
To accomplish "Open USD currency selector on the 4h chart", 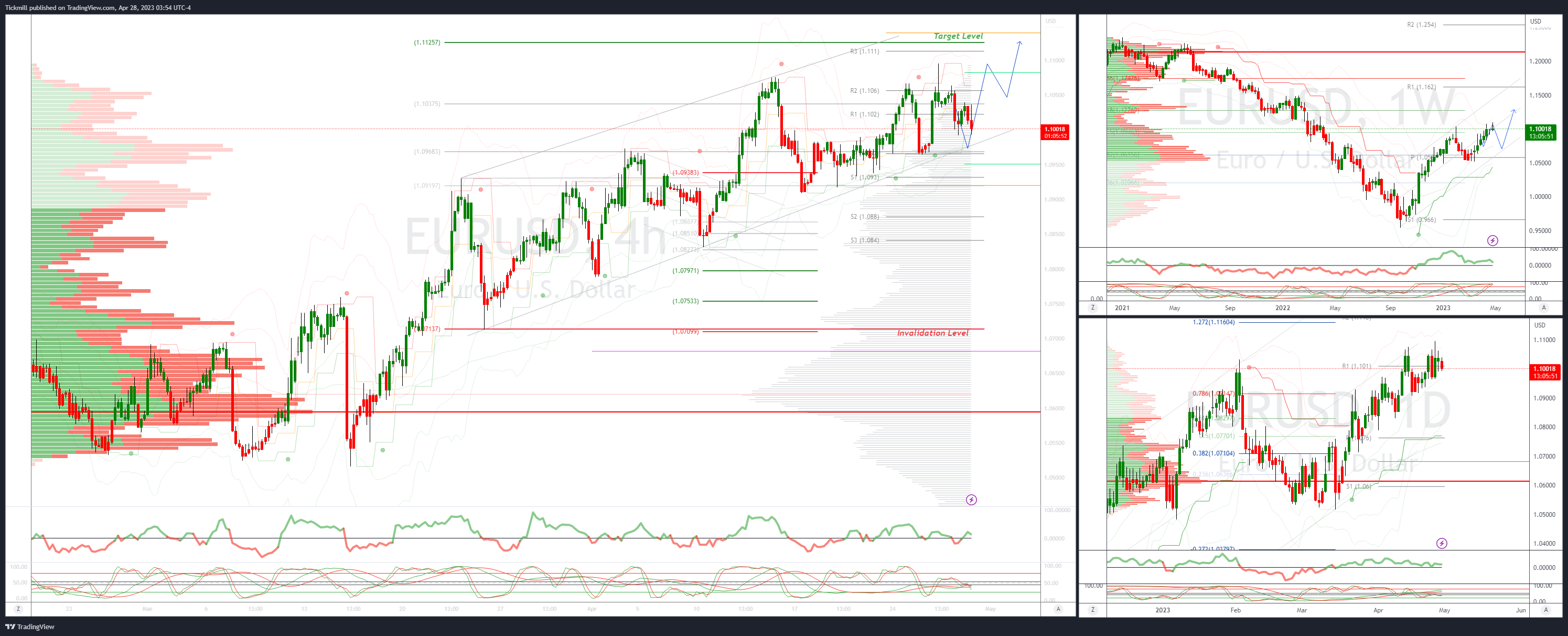I will [x=1050, y=22].
